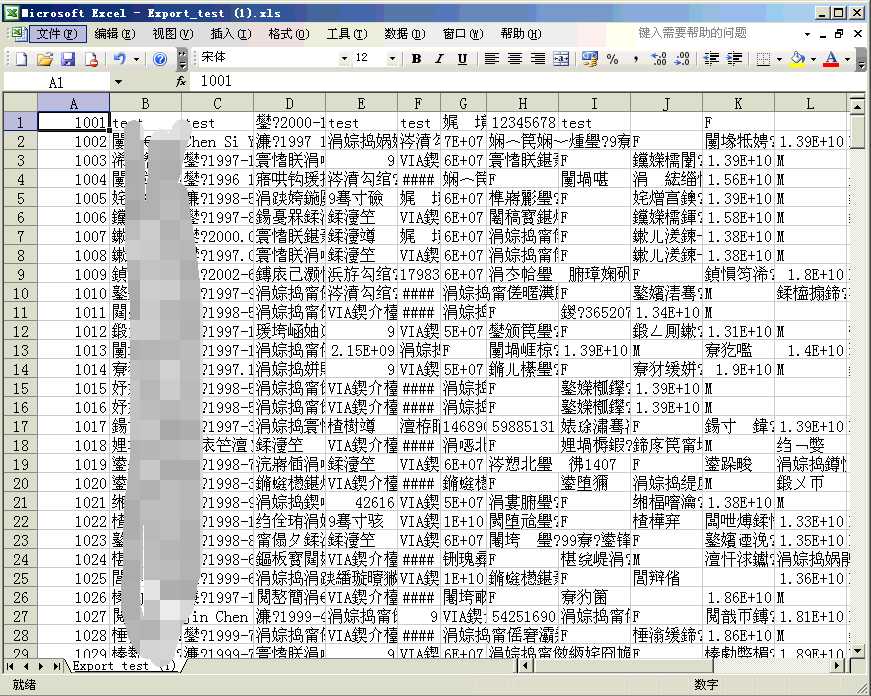This screenshot has height=696, width=871.
Task: Open the 视图(V) menu
Action: pyautogui.click(x=173, y=34)
